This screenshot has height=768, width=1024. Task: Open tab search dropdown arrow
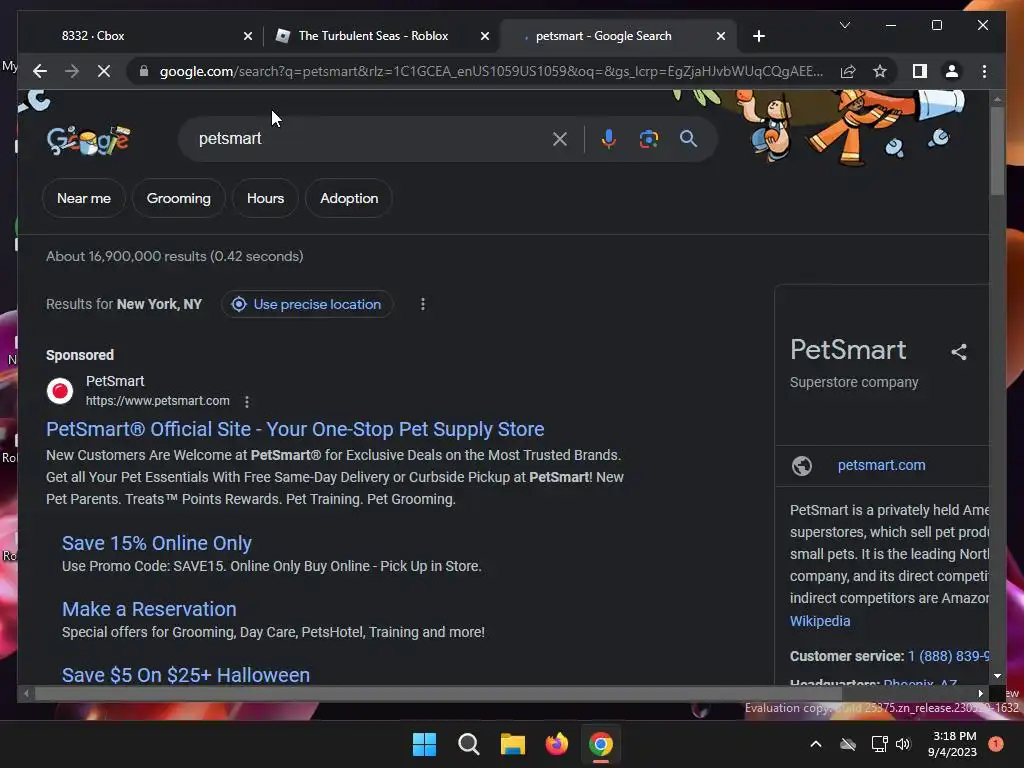pos(844,25)
